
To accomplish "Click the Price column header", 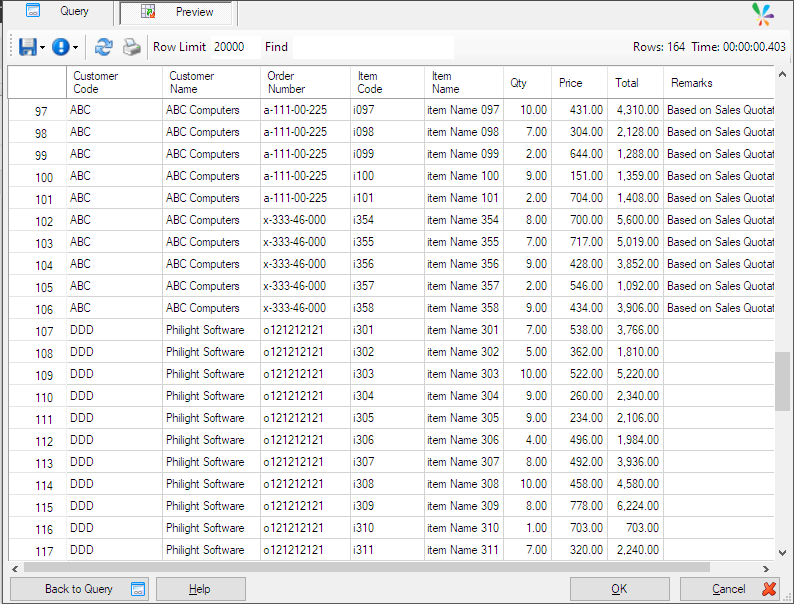I will pos(579,82).
